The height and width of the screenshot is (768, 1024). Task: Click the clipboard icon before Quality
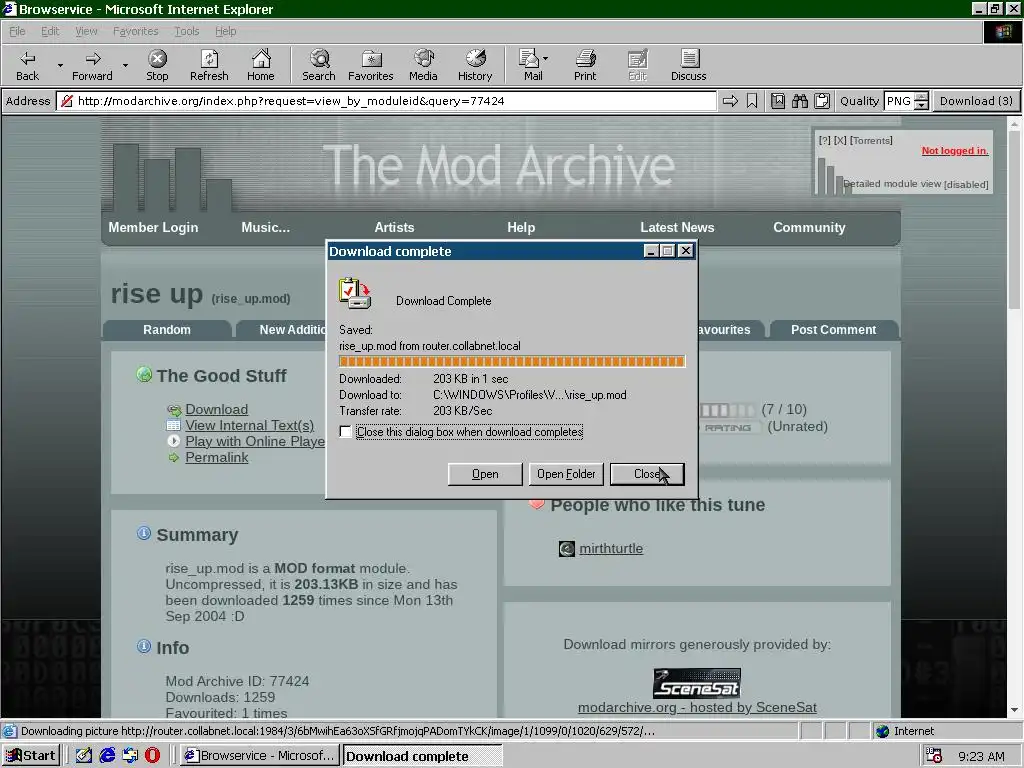[822, 101]
